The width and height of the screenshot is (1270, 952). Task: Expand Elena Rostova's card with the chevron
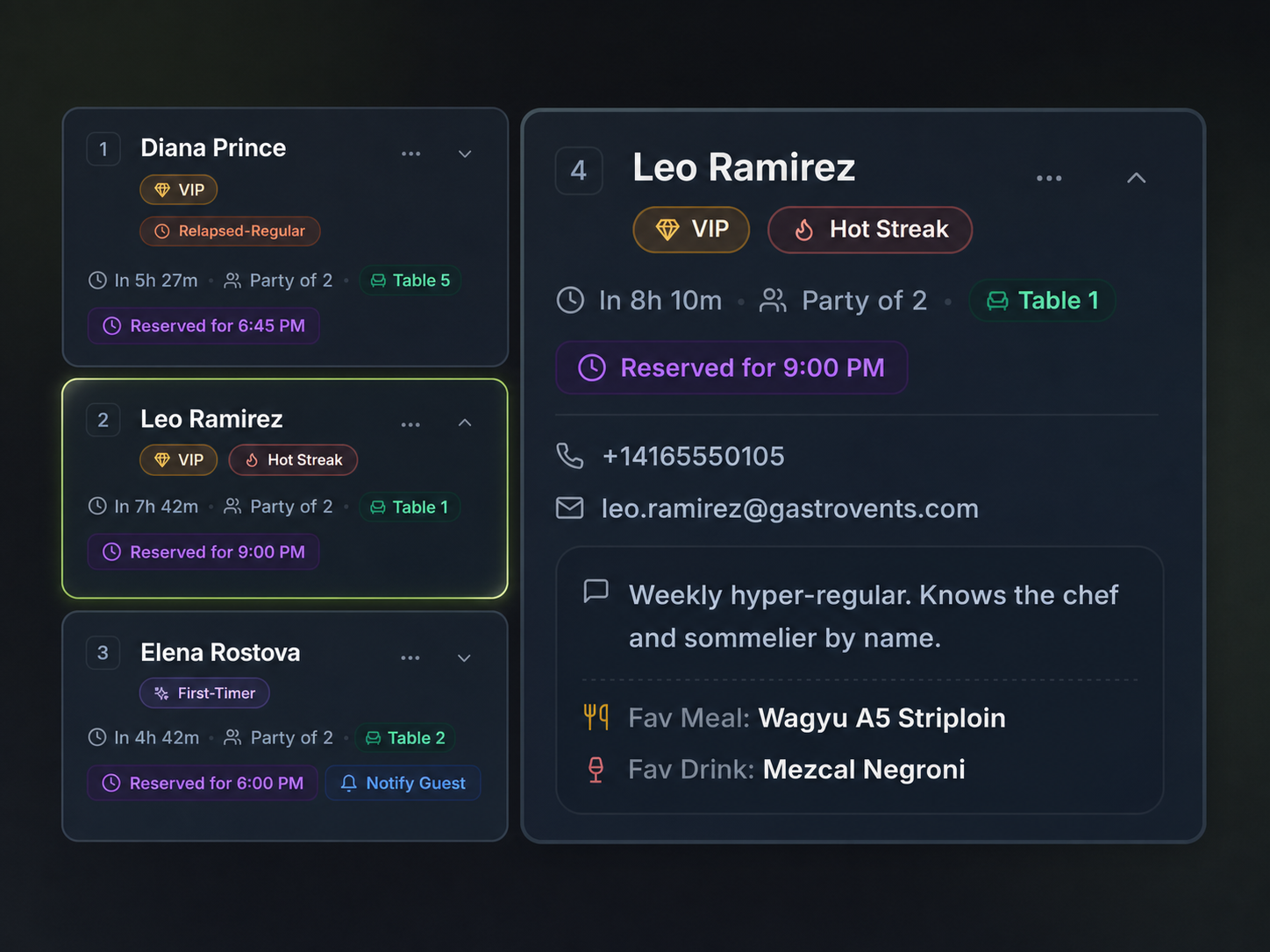(465, 657)
